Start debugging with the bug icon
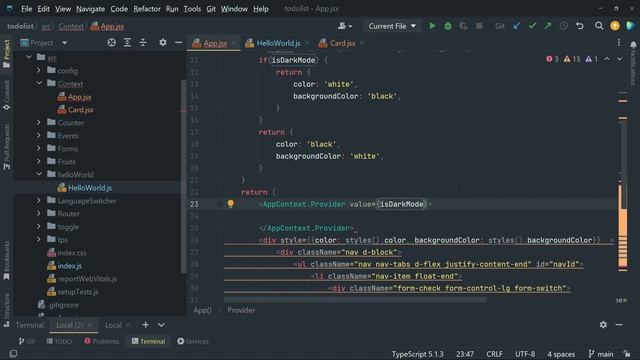The width and height of the screenshot is (640, 360). click(448, 26)
